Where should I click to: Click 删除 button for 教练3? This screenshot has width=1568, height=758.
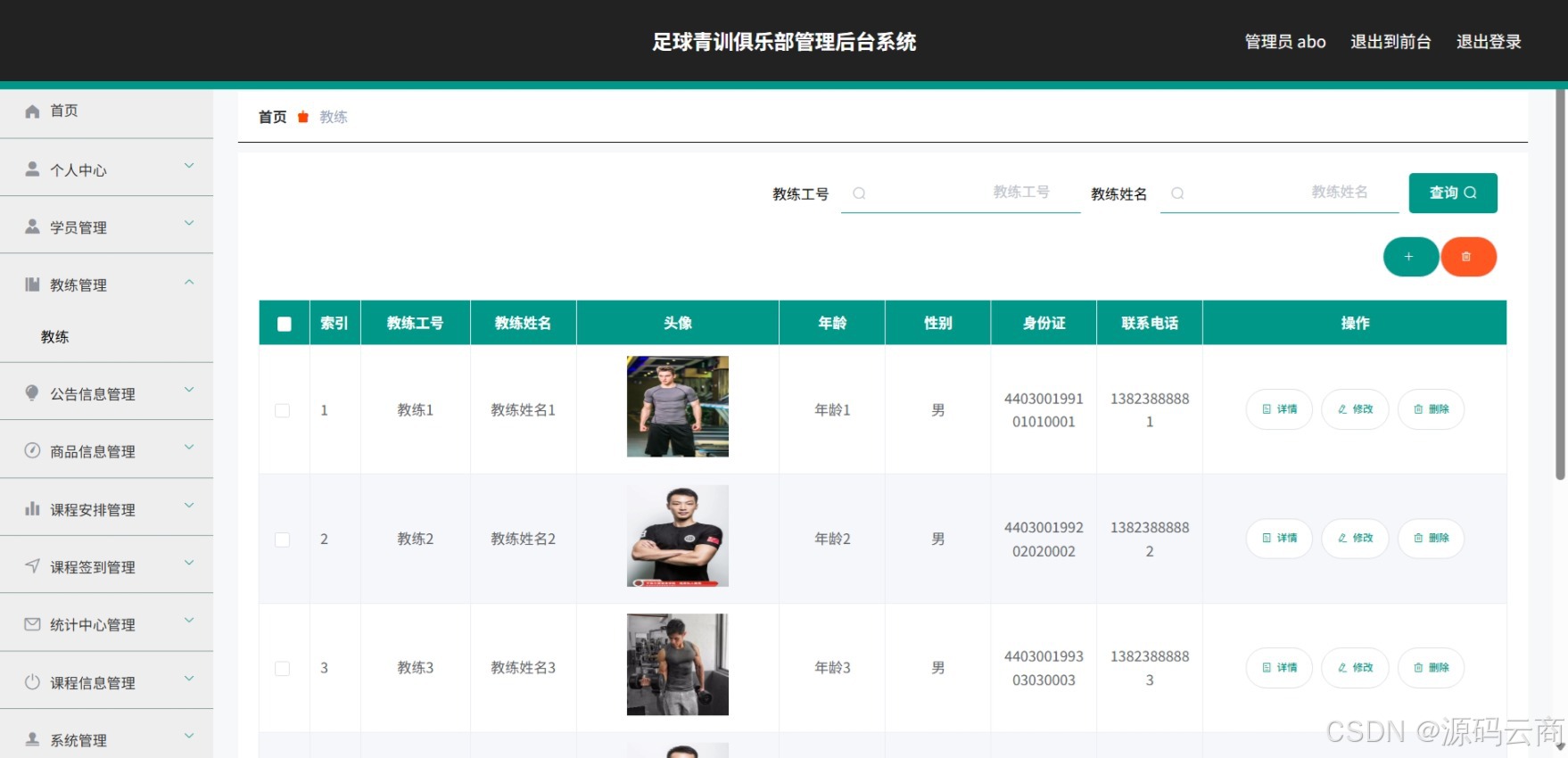point(1431,667)
